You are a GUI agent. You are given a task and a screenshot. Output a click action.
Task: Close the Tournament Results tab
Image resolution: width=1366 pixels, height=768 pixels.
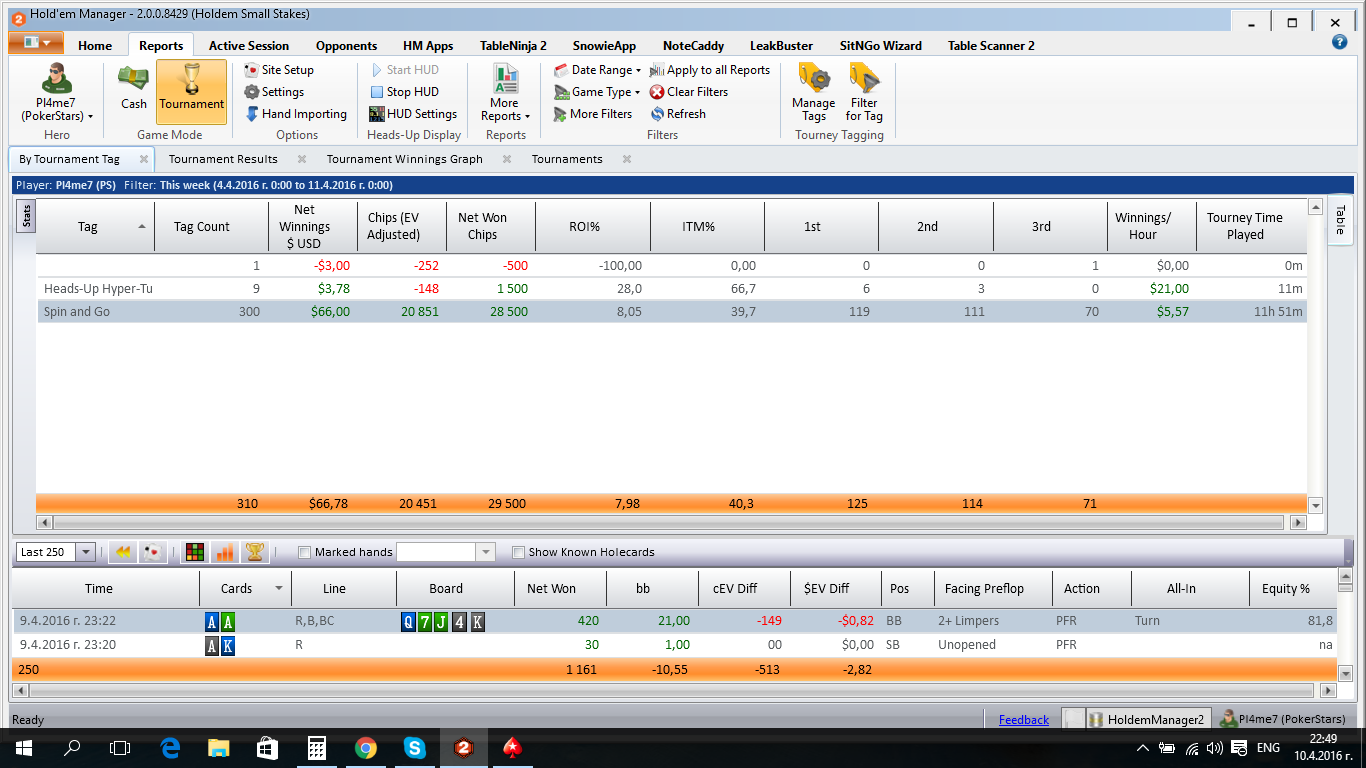click(302, 159)
